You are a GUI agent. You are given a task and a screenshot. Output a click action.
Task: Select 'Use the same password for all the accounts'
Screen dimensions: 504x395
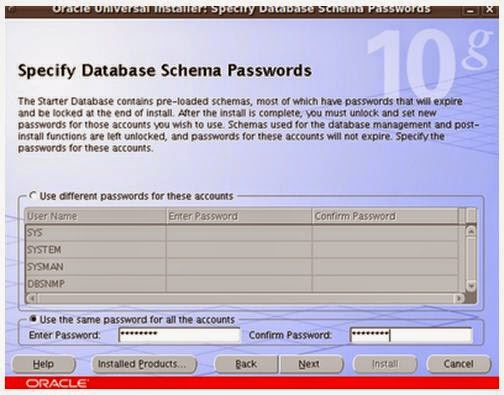pos(33,319)
